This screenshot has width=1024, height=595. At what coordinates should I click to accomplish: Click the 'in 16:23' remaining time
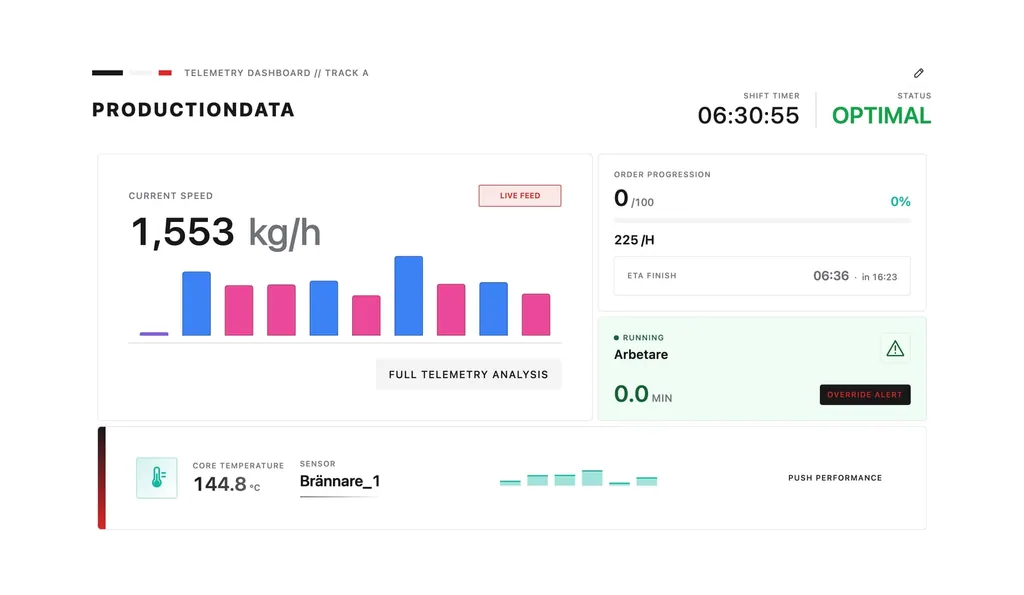[879, 277]
